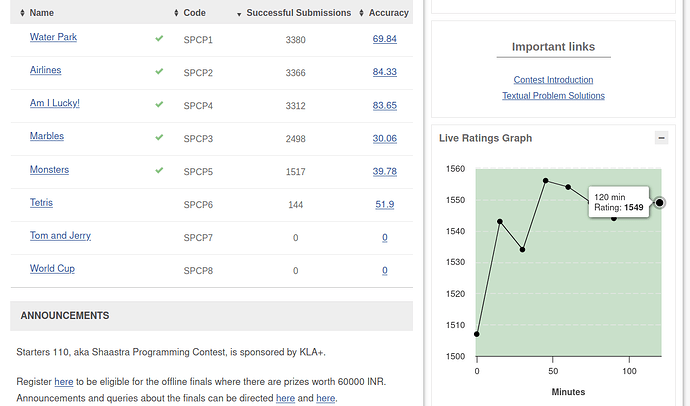View accuracy 83.65 for Am I Lucky!

pyautogui.click(x=385, y=106)
